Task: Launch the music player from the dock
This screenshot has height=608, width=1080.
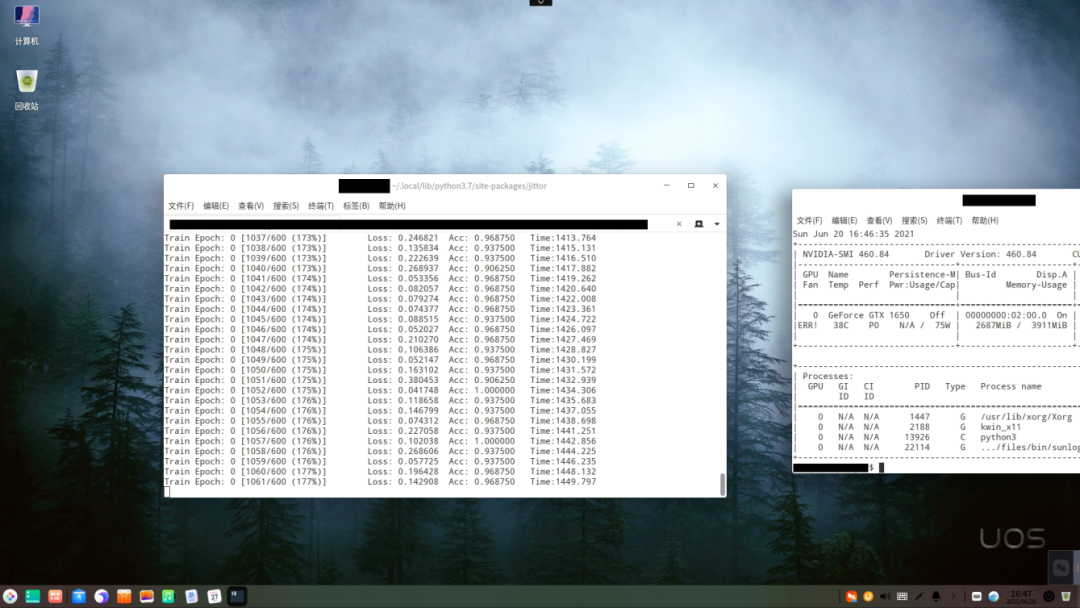Action: coord(168,596)
